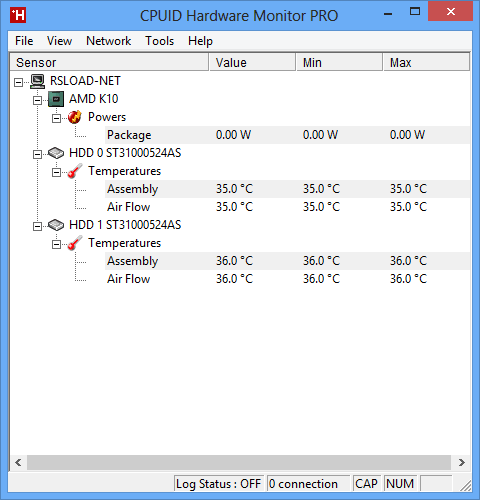Click HDD 1 Air Flow Max 36.0 °C

click(x=408, y=279)
